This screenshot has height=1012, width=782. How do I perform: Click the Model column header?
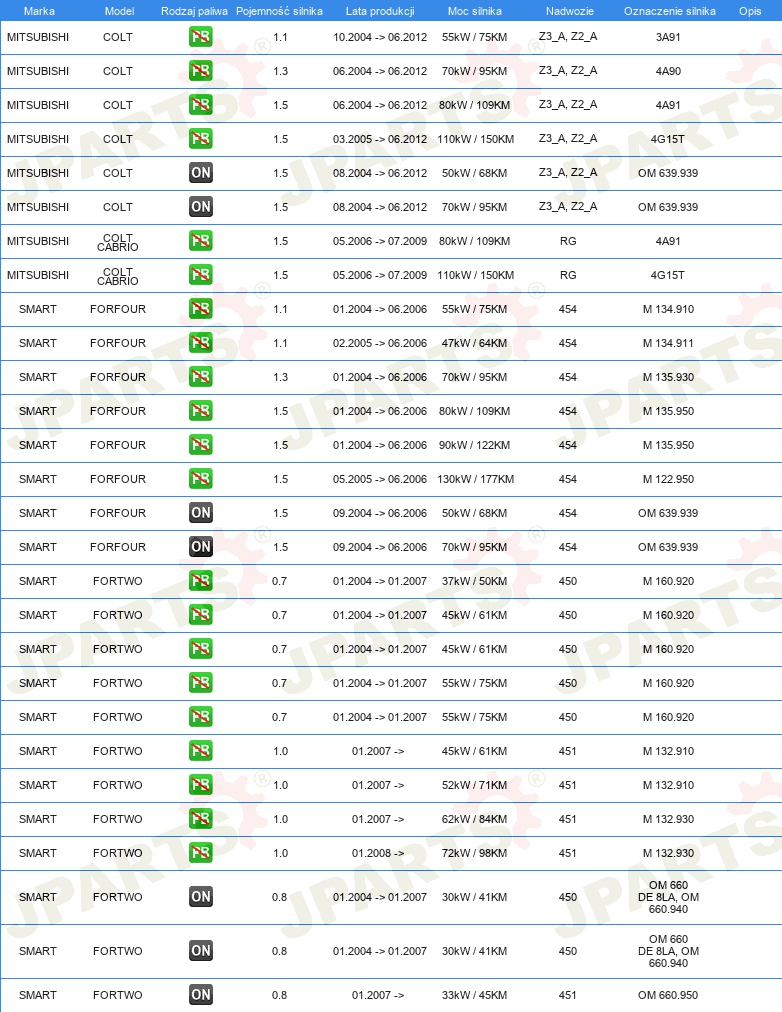click(x=119, y=11)
